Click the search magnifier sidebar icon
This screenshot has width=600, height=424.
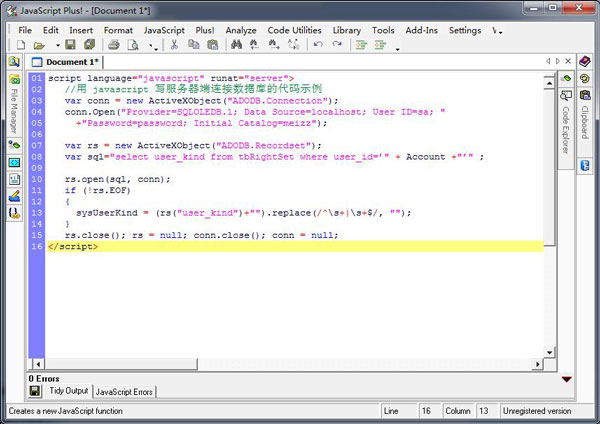tap(14, 61)
